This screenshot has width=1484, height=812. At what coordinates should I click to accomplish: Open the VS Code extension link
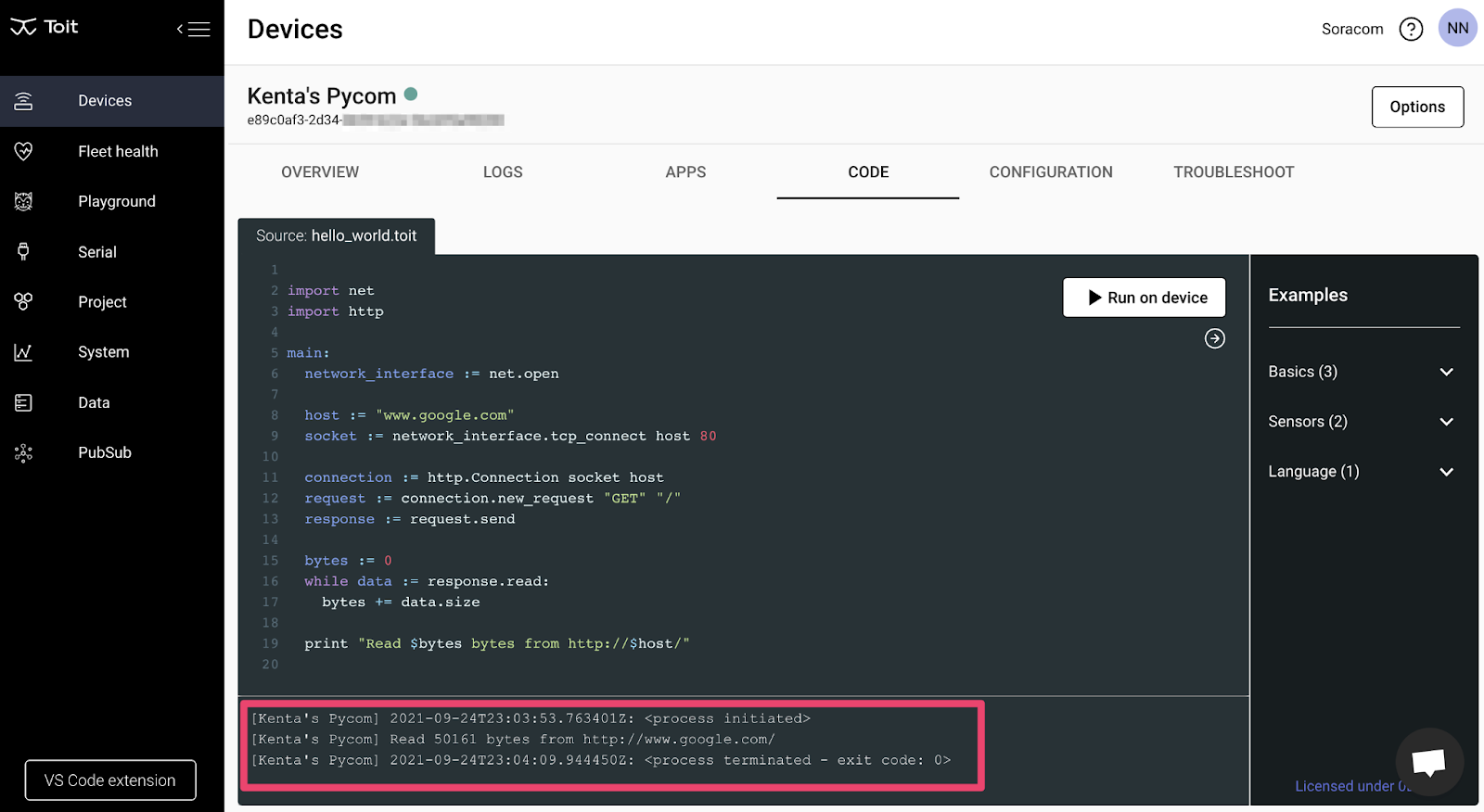pos(110,780)
